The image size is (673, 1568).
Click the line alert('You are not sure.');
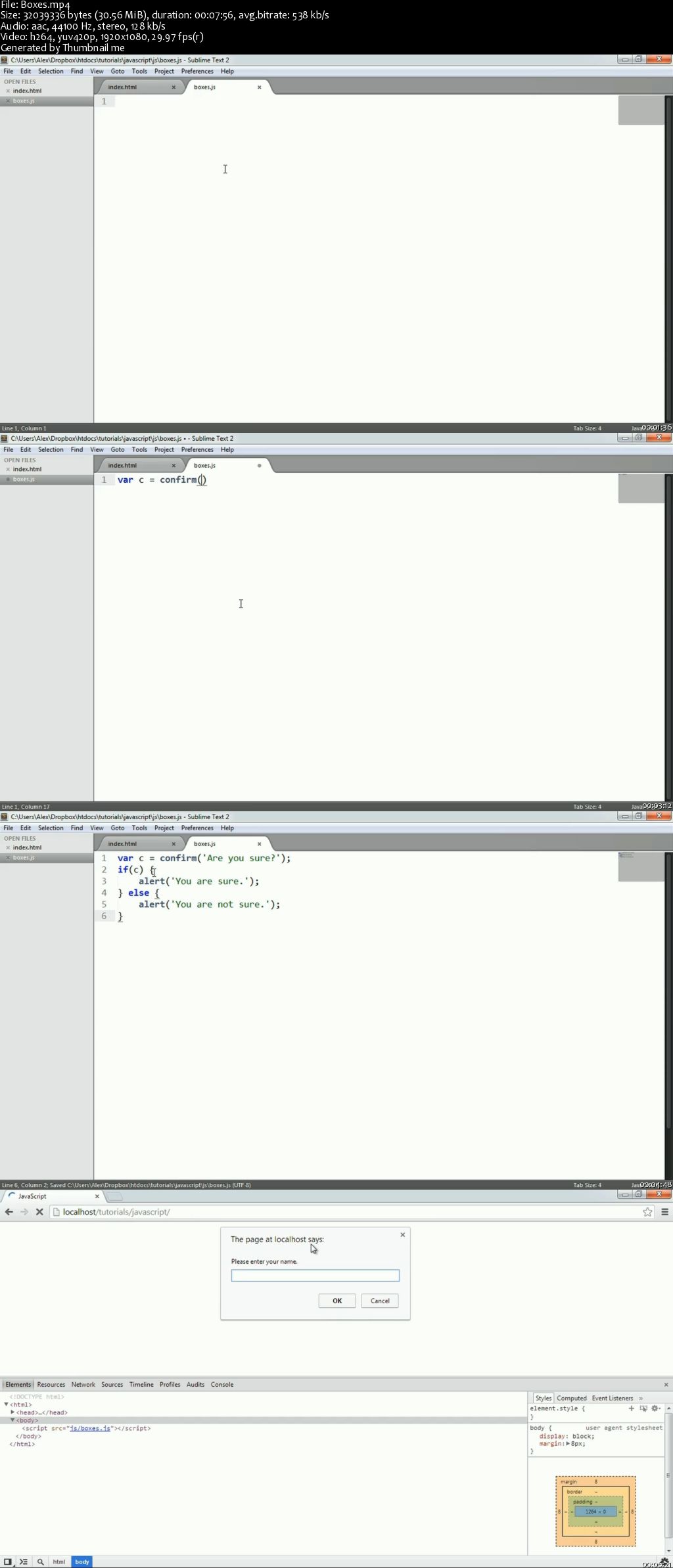(209, 905)
